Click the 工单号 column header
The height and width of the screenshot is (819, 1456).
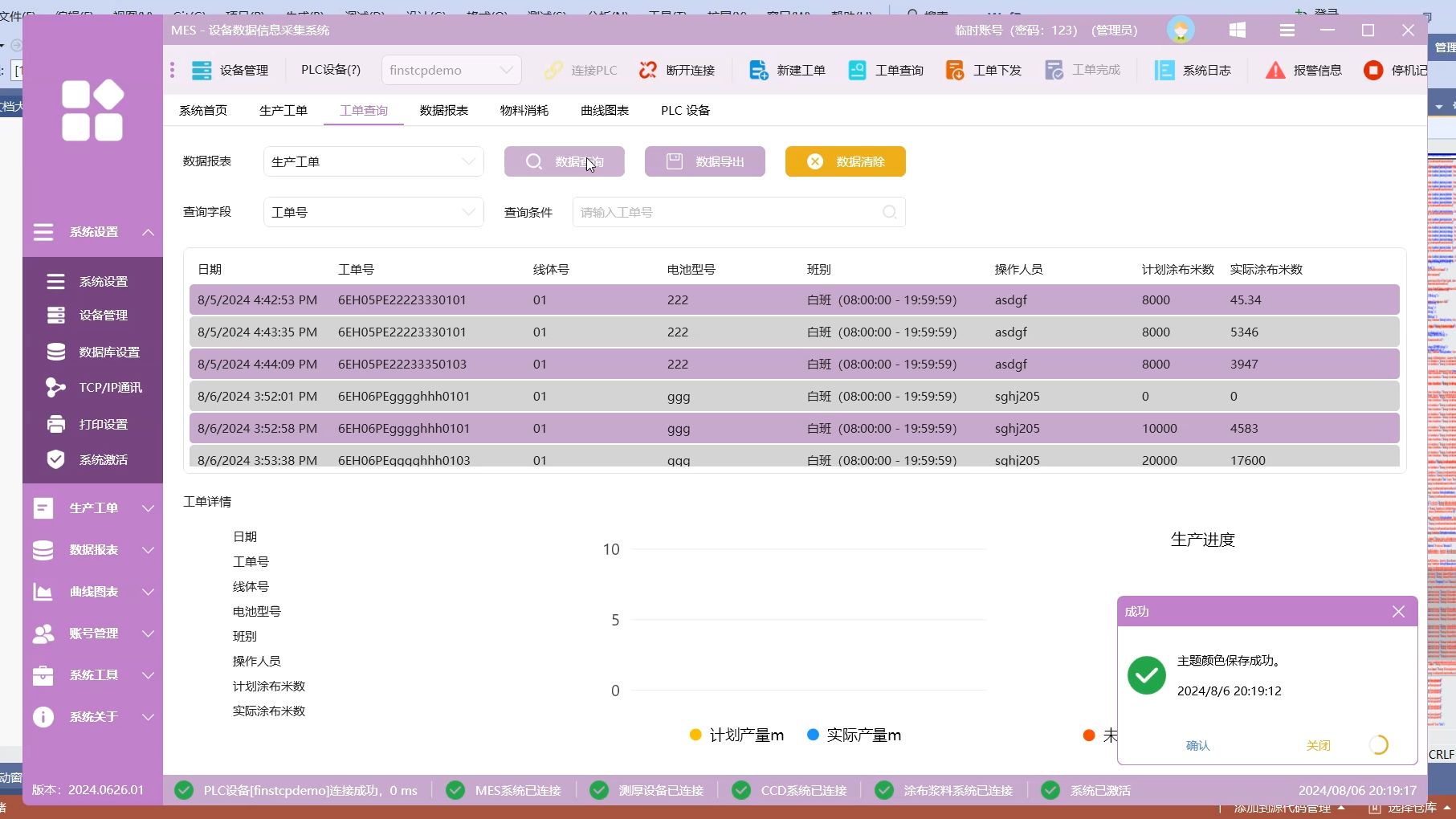356,269
